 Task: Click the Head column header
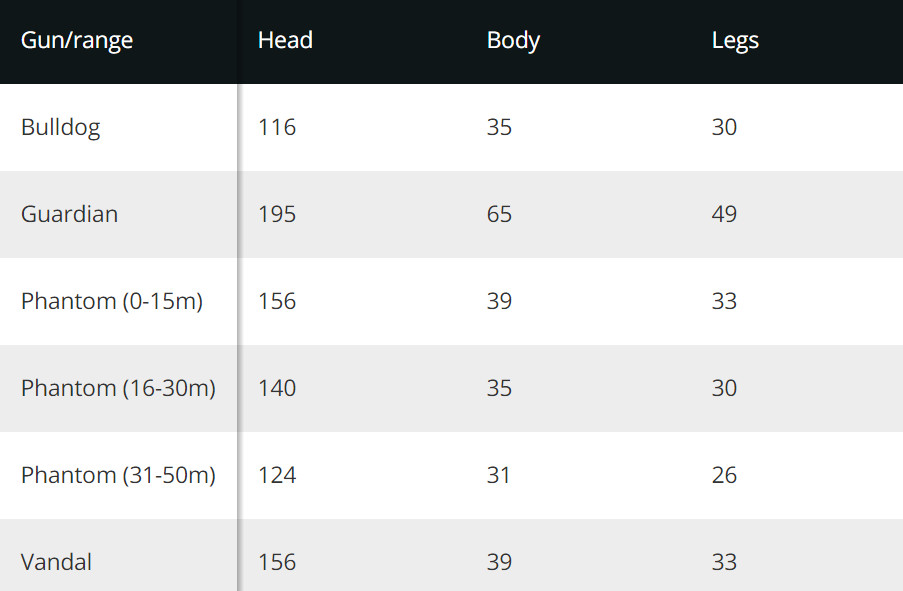[285, 40]
